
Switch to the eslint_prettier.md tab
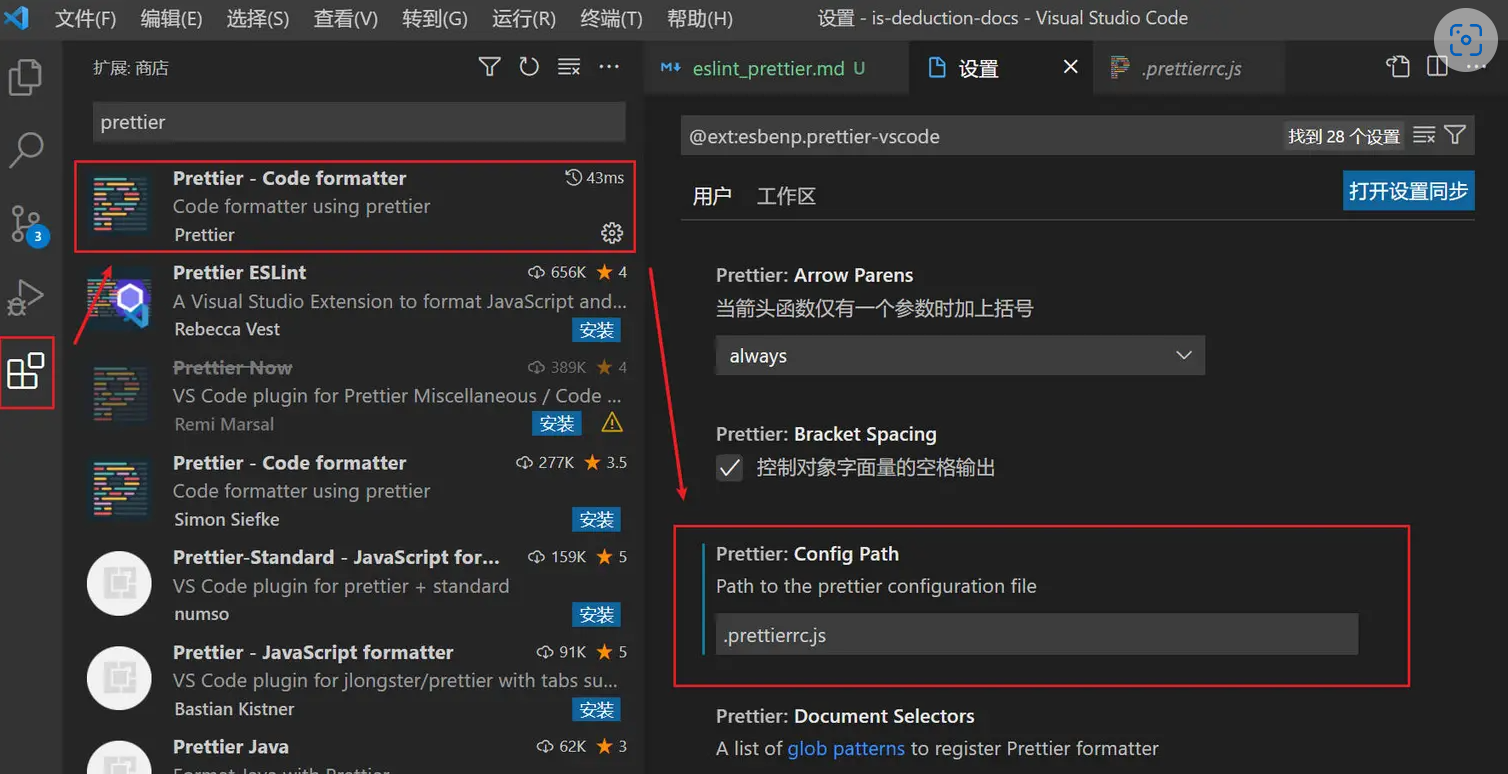tap(776, 68)
